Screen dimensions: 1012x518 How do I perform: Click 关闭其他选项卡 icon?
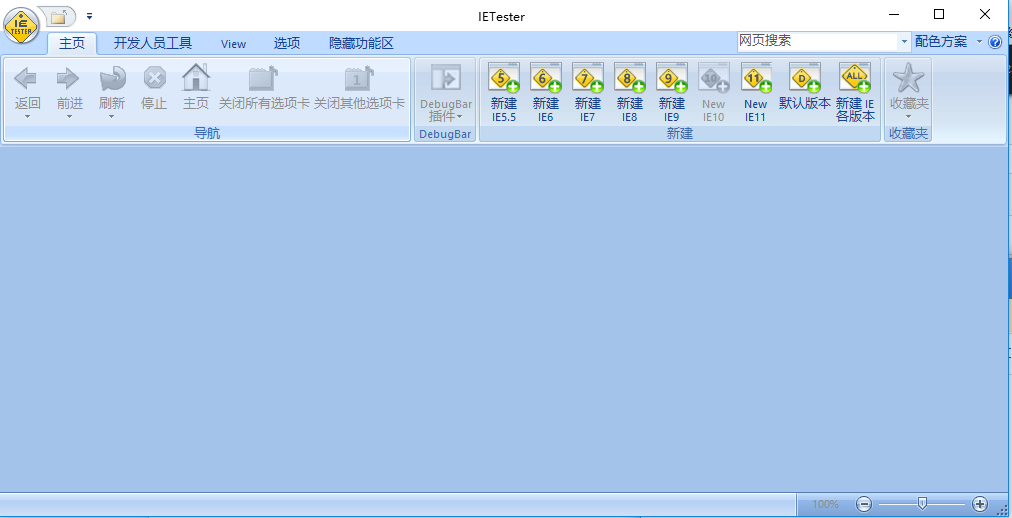[359, 79]
